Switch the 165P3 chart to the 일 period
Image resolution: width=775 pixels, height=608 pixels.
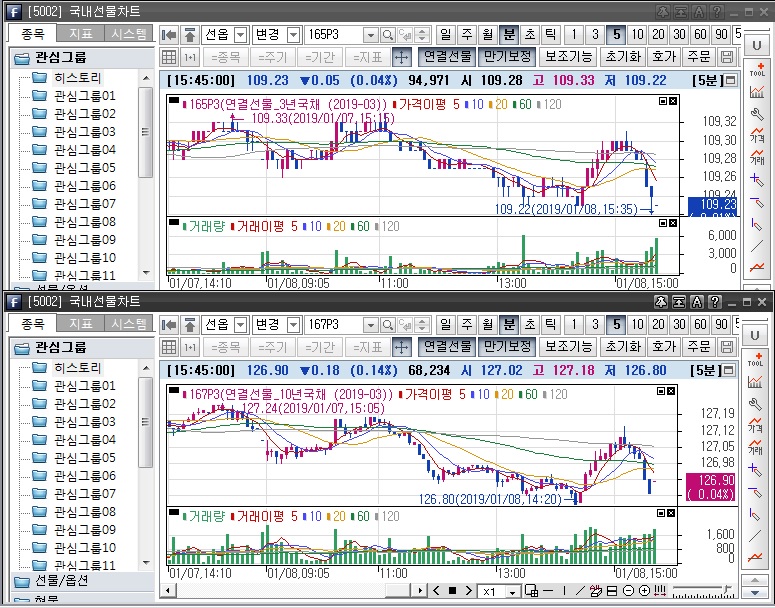click(445, 34)
